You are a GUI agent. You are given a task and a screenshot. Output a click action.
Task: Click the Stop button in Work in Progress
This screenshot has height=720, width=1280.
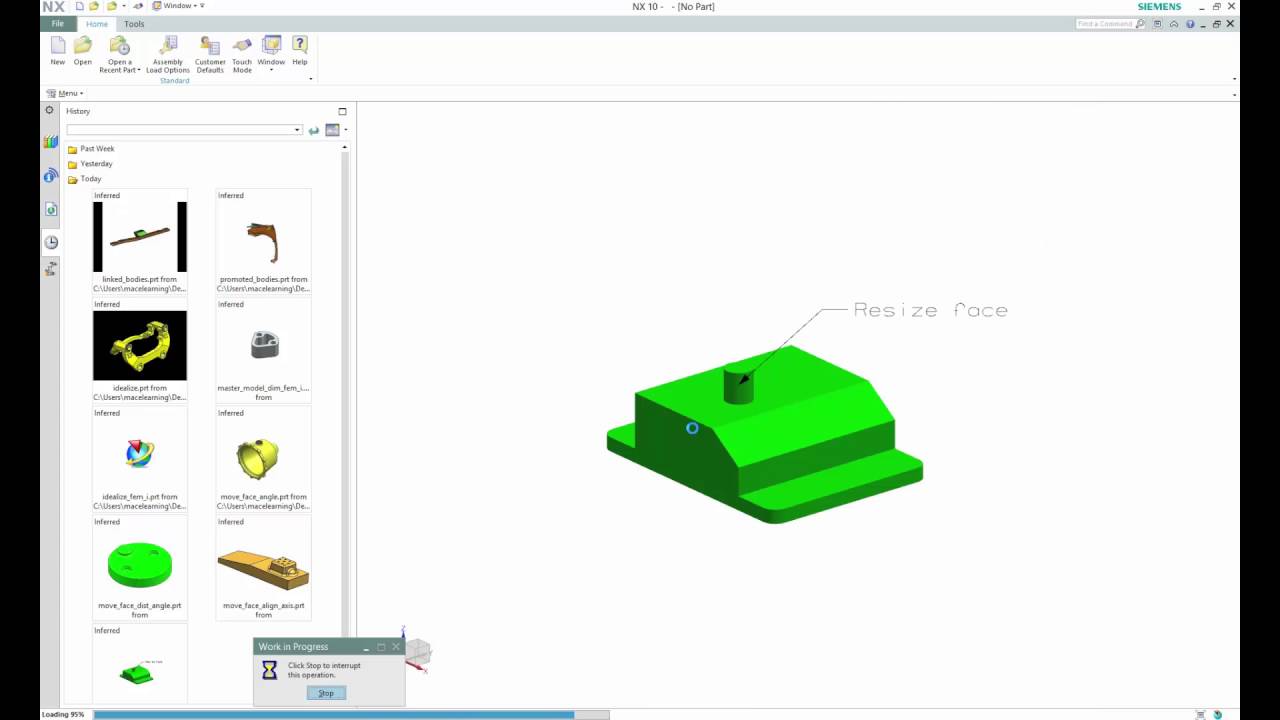click(326, 693)
